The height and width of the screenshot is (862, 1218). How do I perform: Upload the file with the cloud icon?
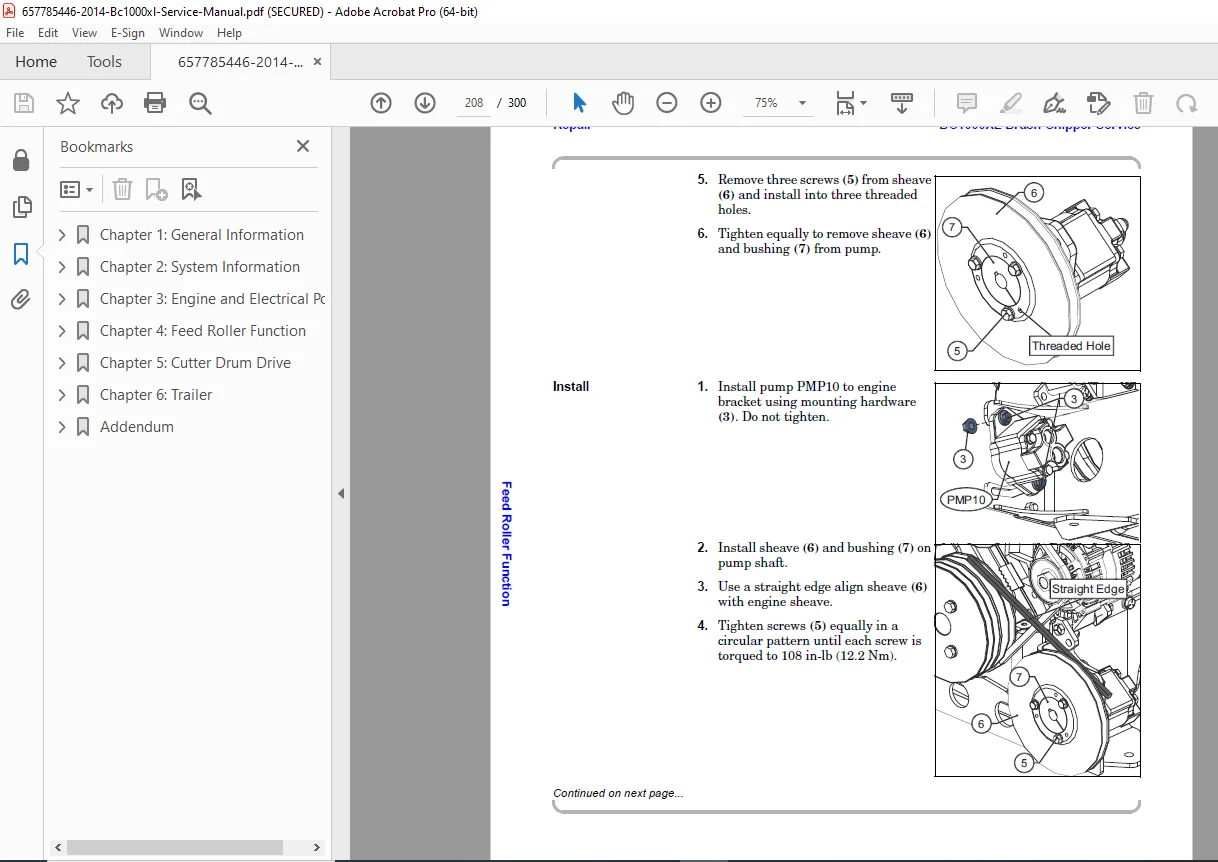click(x=112, y=103)
